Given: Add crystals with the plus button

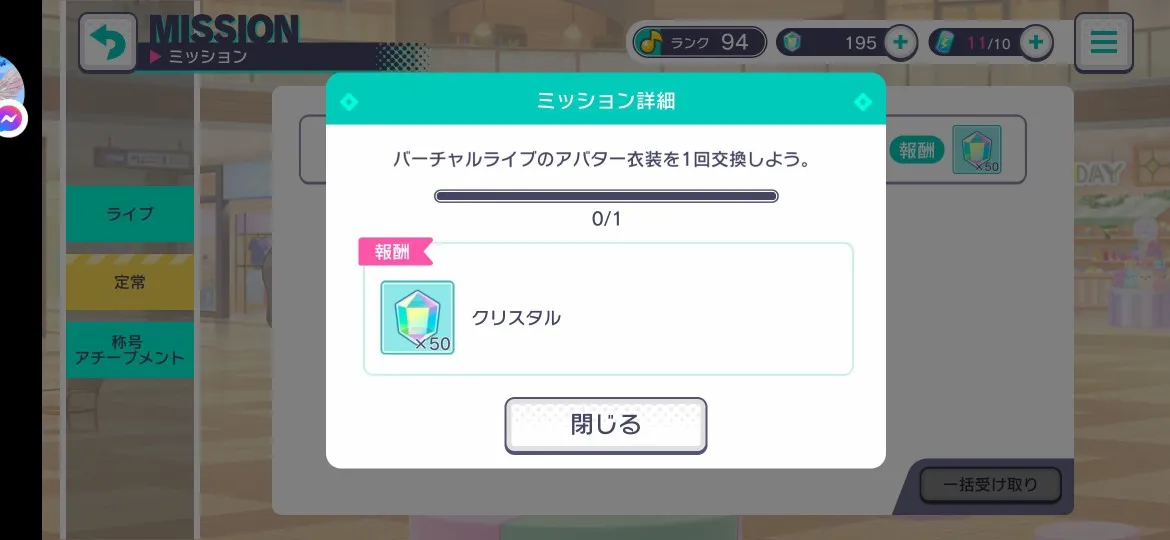Looking at the screenshot, I should pos(901,43).
